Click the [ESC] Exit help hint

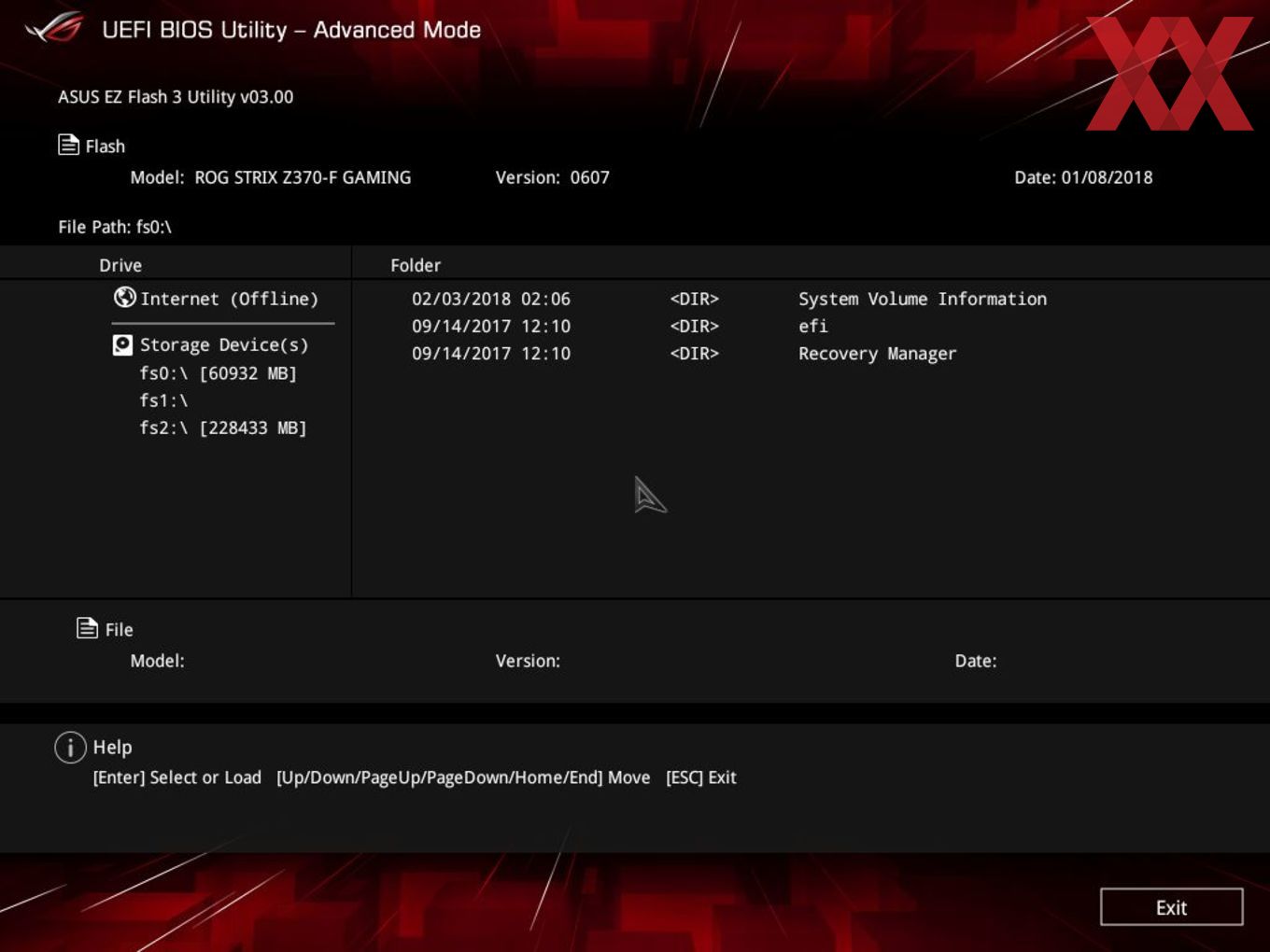pyautogui.click(x=701, y=777)
